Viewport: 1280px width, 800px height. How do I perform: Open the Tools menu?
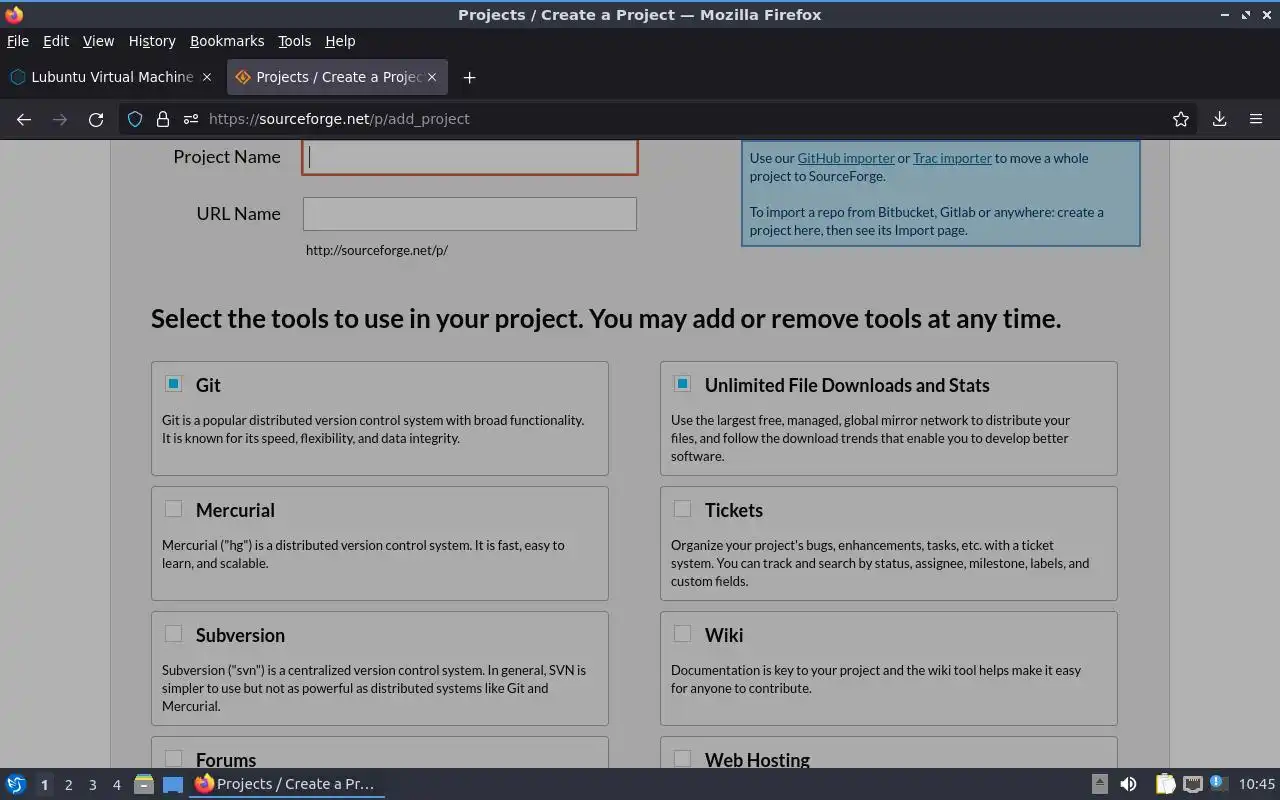pyautogui.click(x=294, y=41)
